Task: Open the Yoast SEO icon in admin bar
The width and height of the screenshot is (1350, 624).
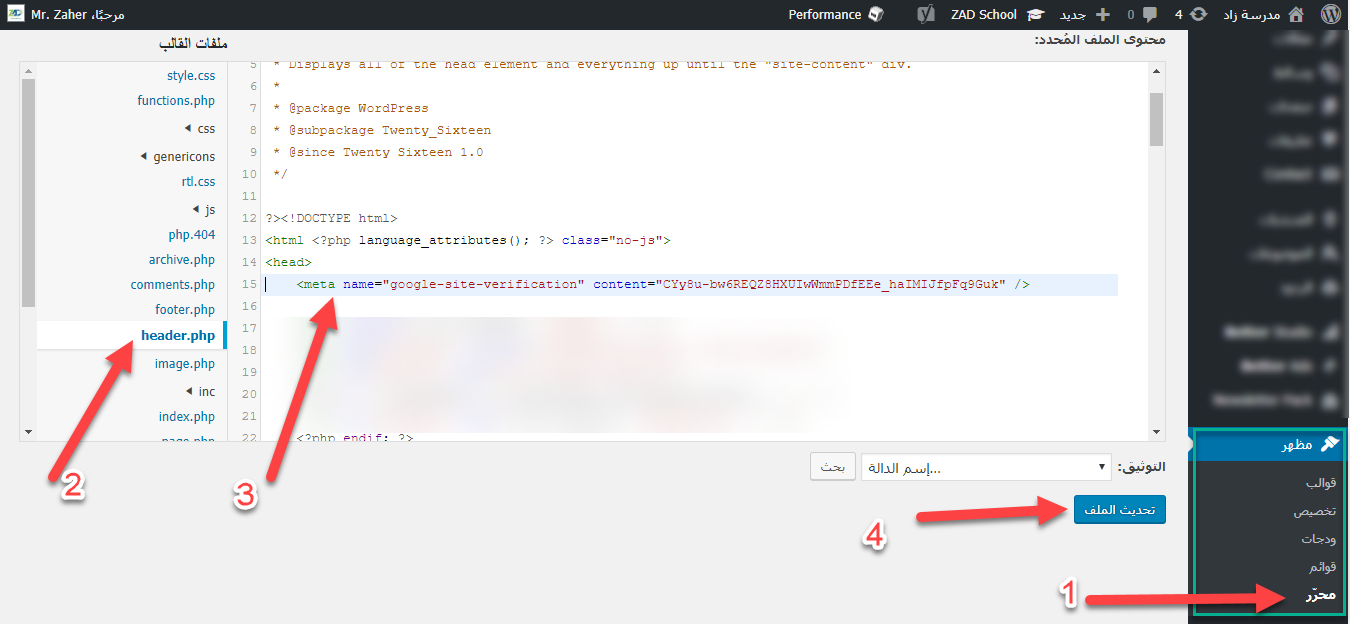Action: tap(927, 14)
